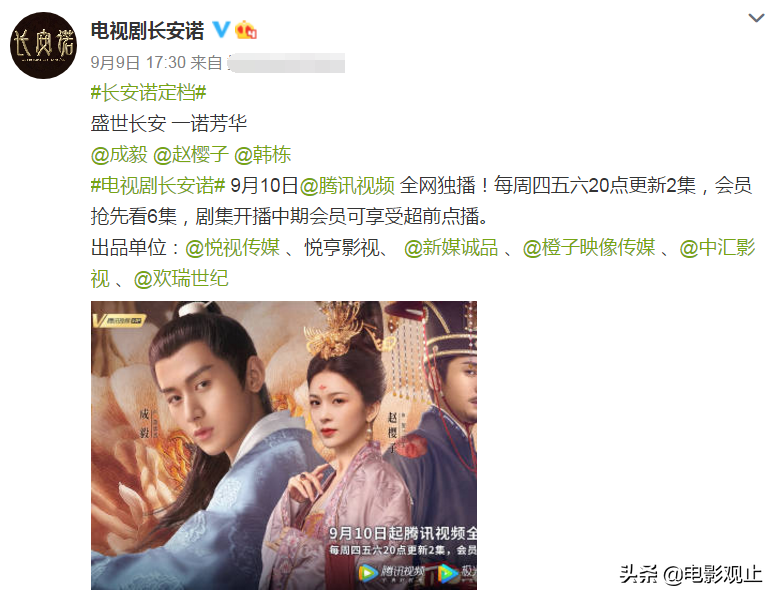Open the 长安诺 profile avatar
Viewport: 779px width, 601px height.
click(44, 45)
